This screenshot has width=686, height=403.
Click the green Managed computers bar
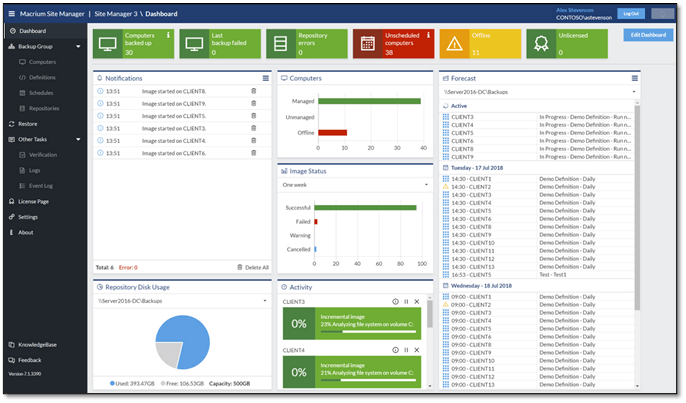(370, 101)
